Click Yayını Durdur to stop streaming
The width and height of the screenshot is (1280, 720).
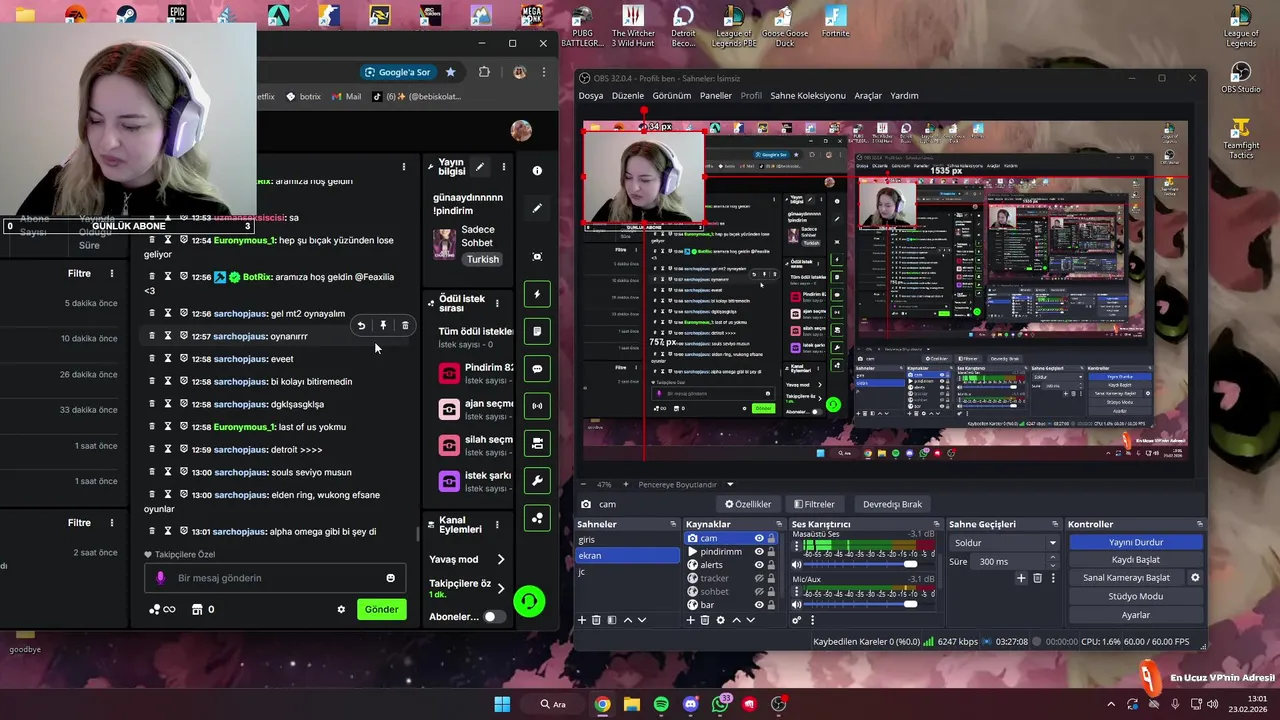point(1136,542)
